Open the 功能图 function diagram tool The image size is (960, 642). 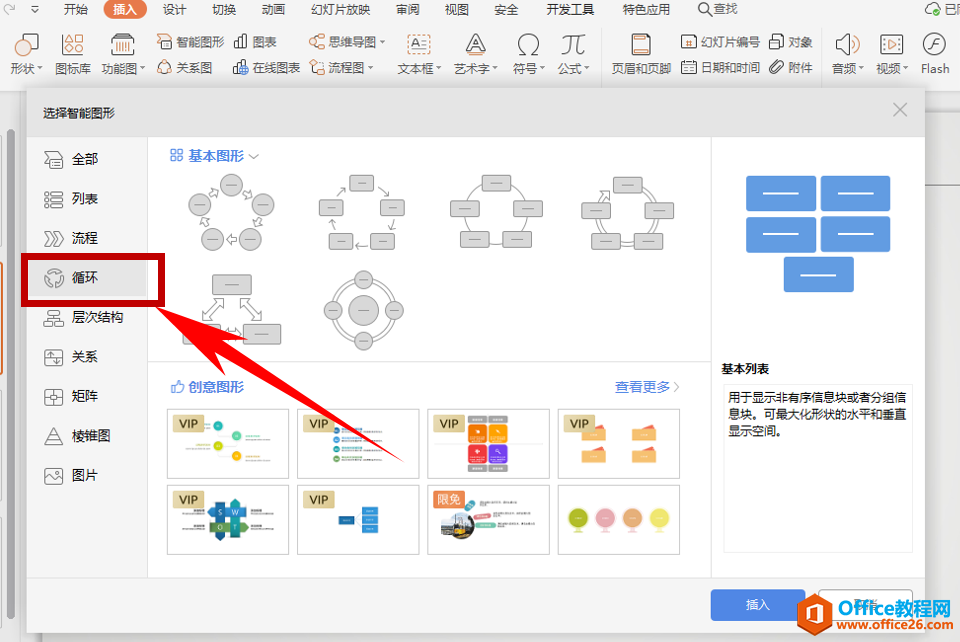coord(122,54)
